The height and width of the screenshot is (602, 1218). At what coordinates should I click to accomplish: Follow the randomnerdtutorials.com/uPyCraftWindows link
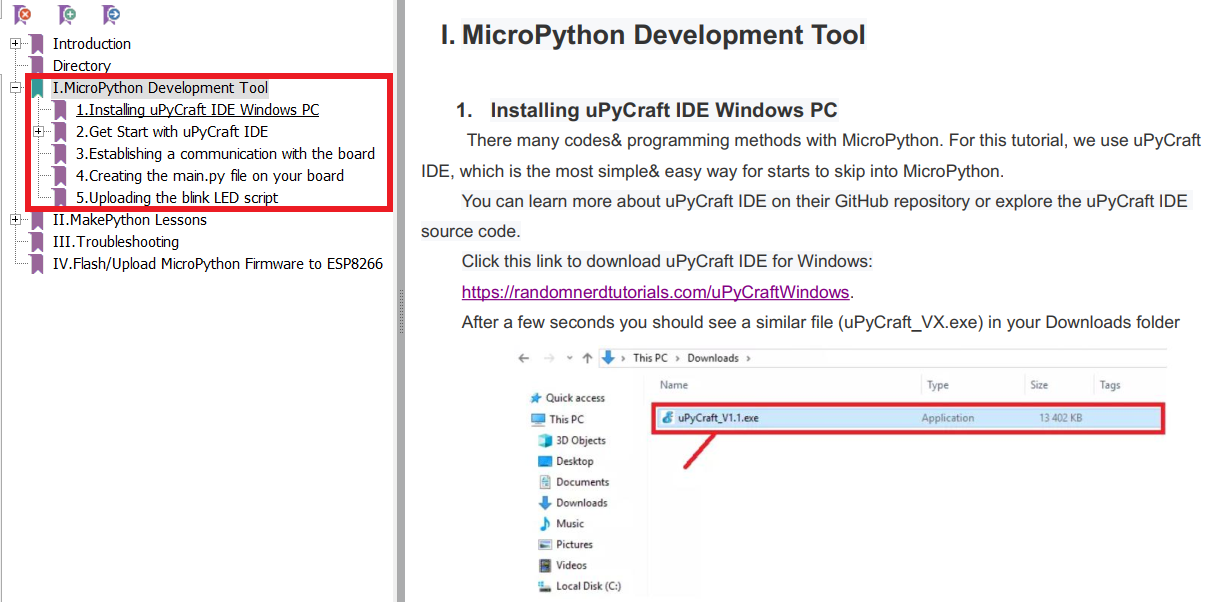click(x=655, y=293)
